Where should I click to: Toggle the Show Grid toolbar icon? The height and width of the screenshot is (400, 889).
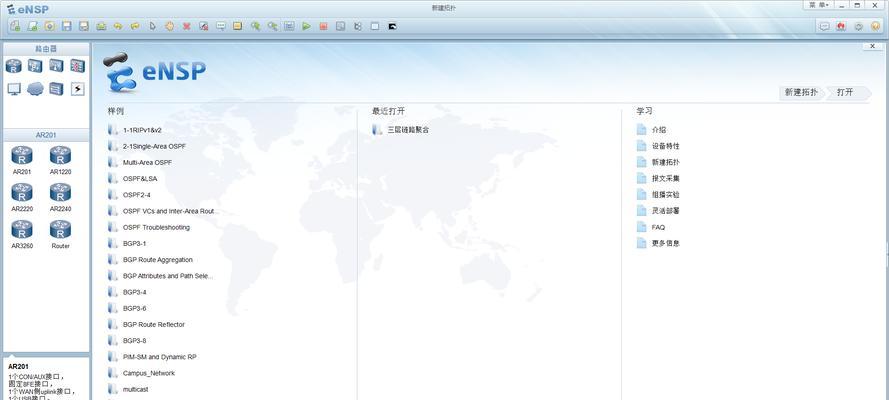pyautogui.click(x=375, y=26)
